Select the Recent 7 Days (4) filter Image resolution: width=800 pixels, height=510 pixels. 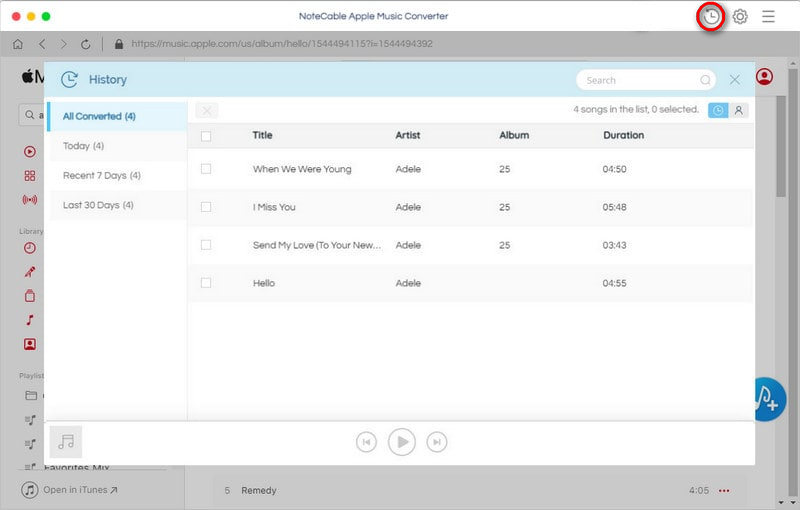117,175
